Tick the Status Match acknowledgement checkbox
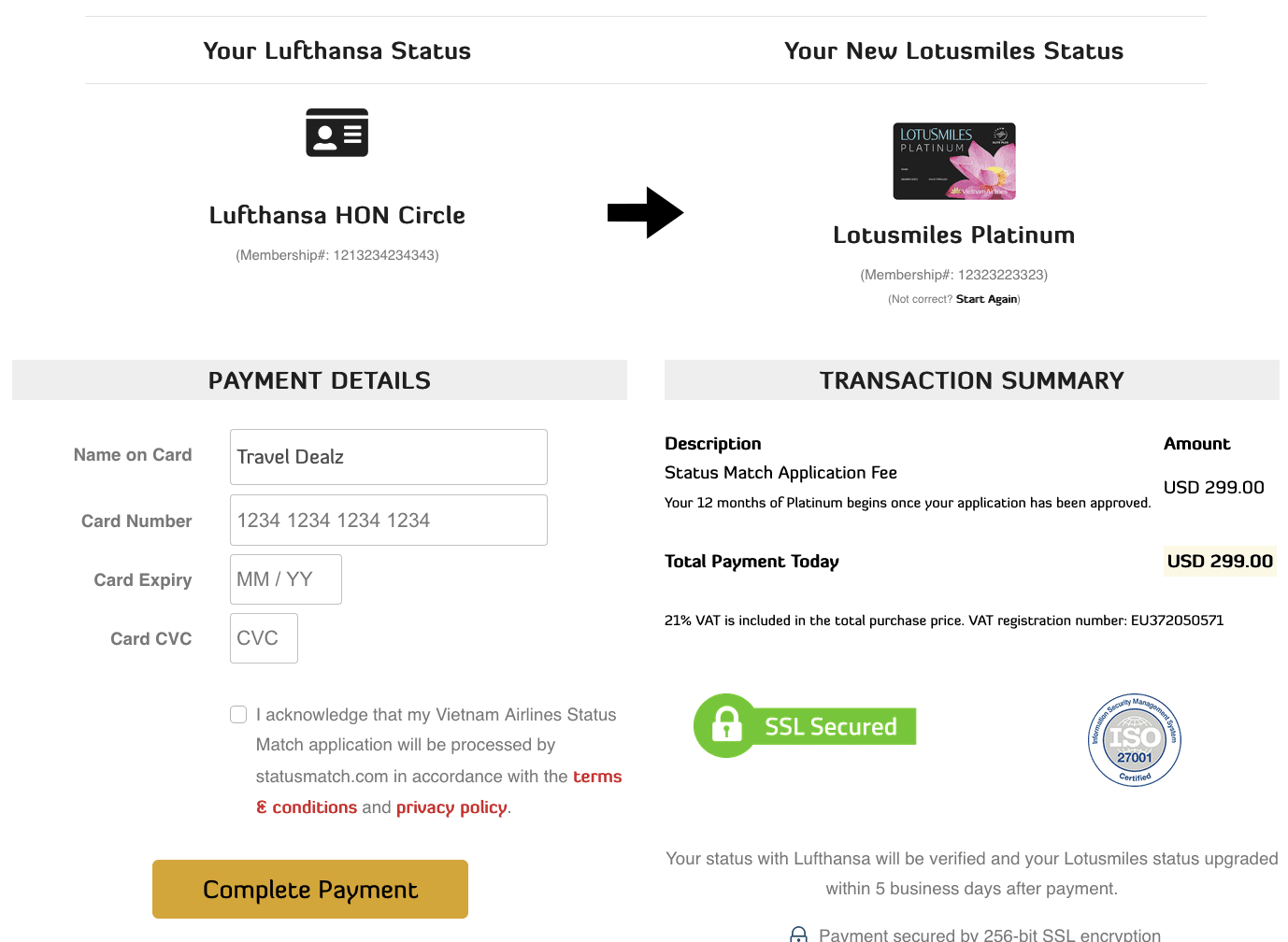This screenshot has height=942, width=1288. tap(239, 715)
